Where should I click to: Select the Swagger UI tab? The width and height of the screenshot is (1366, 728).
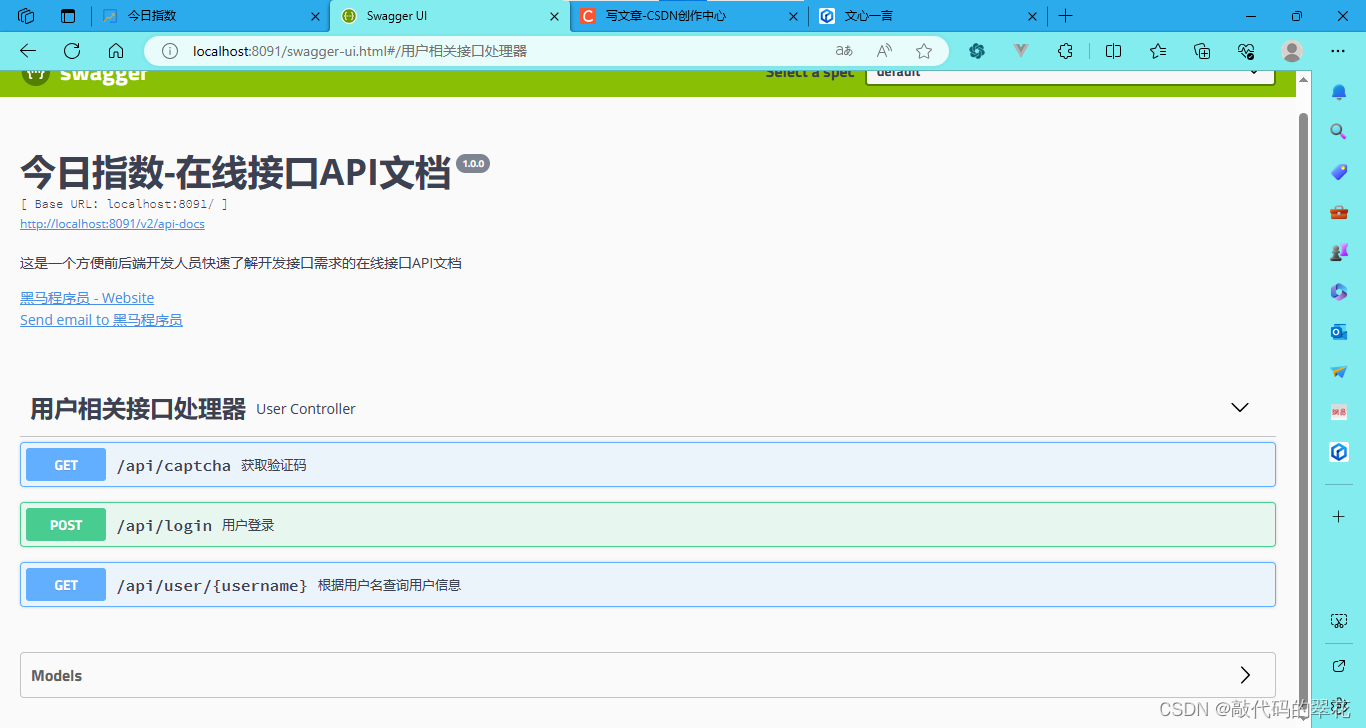(x=450, y=16)
